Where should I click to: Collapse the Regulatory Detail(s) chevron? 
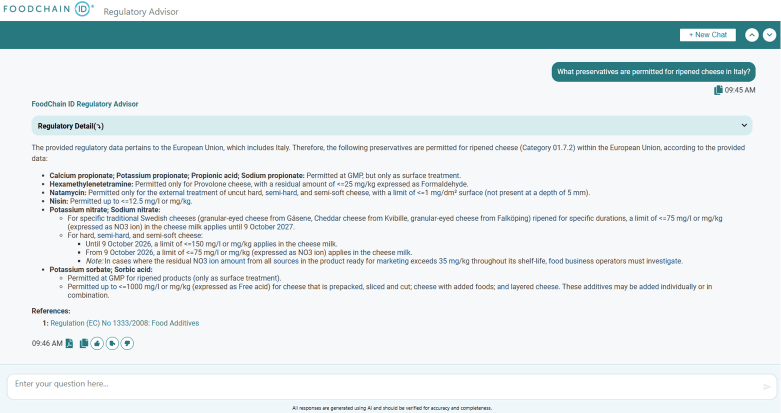(x=745, y=126)
